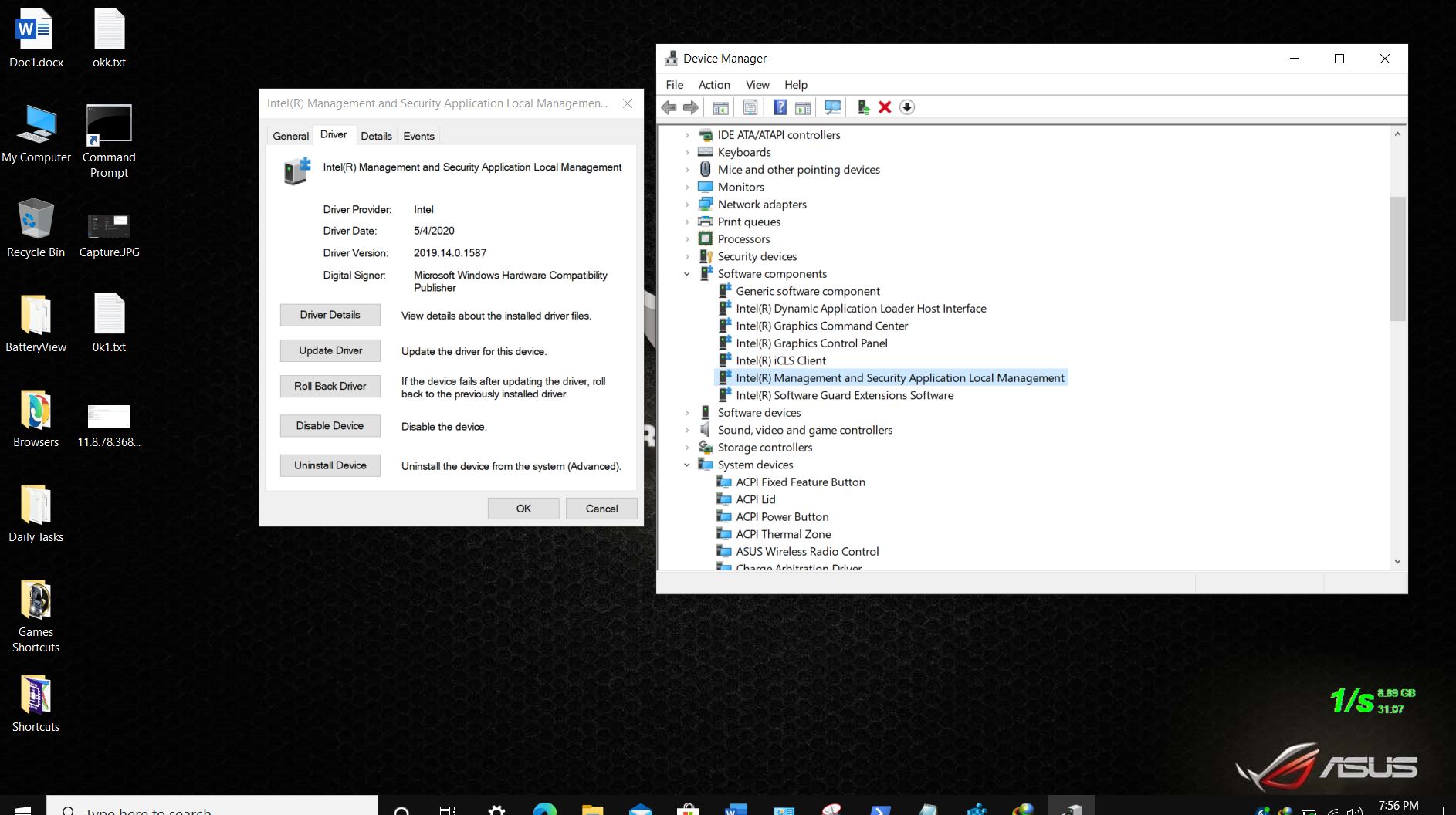Open okk.txt desktop file
The width and height of the screenshot is (1456, 815).
coord(109,39)
